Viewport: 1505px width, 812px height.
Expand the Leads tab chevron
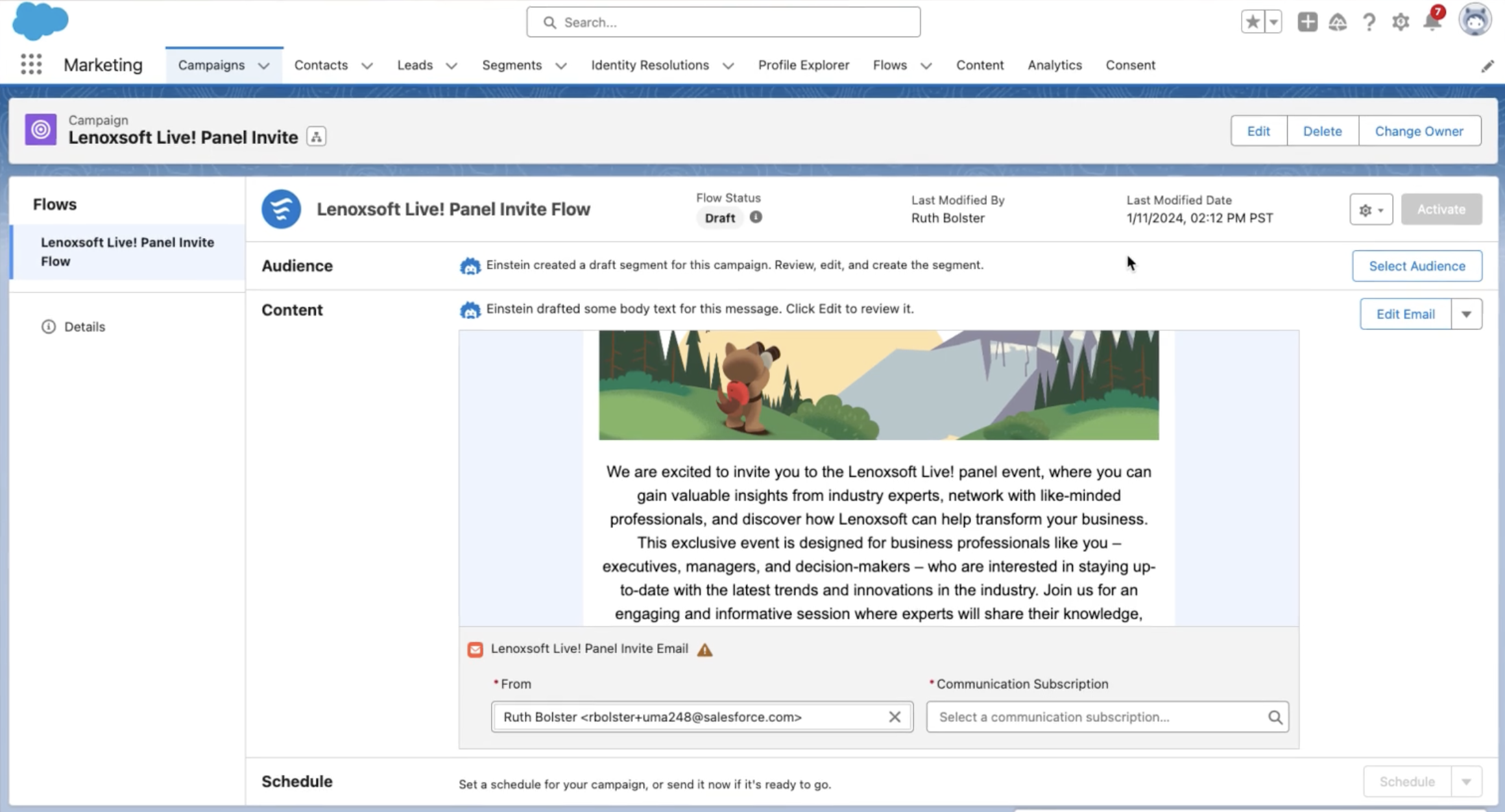coord(451,66)
